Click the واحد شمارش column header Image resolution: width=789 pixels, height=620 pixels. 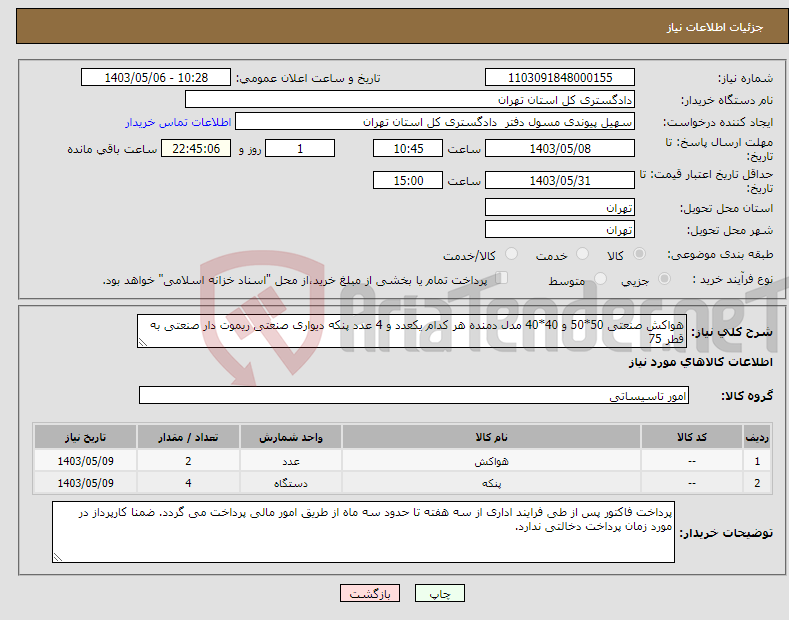pos(291,437)
